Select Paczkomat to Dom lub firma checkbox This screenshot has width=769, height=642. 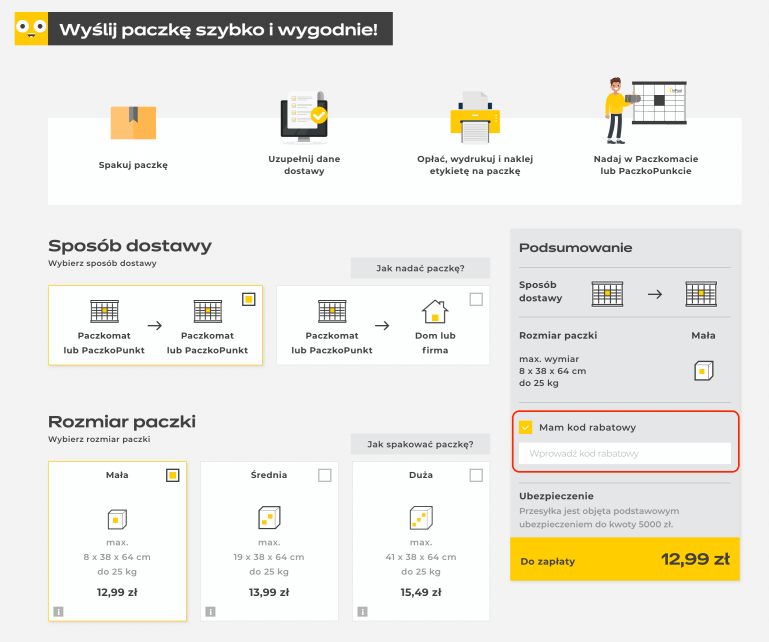click(476, 299)
